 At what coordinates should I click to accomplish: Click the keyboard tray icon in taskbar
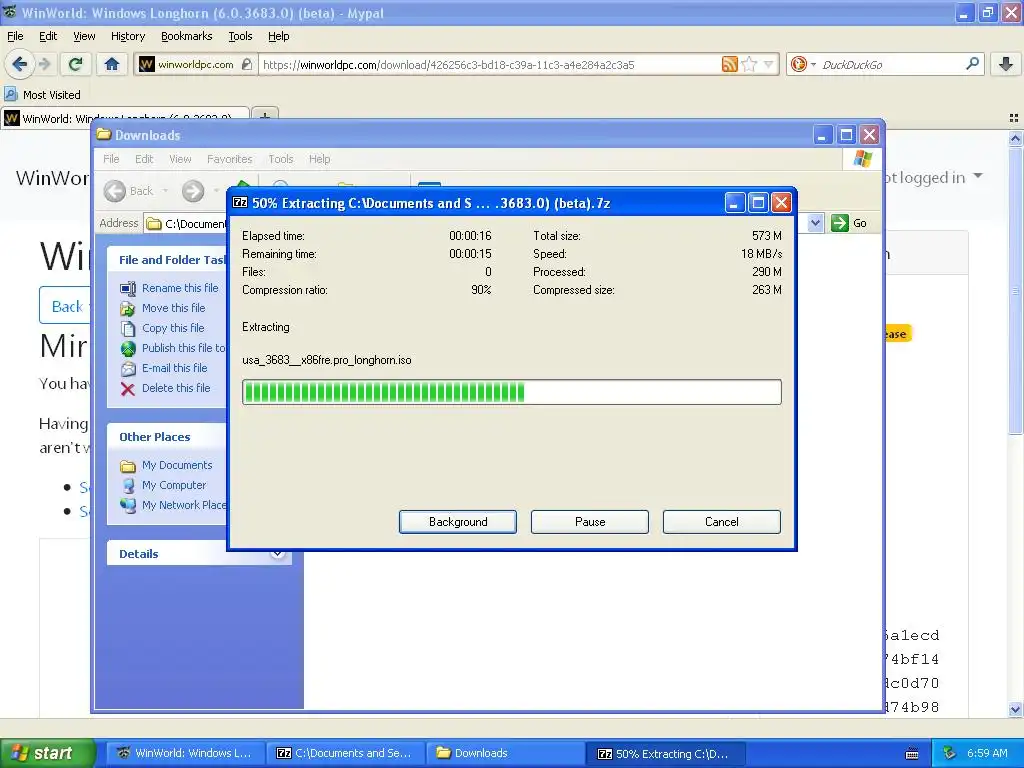tap(912, 754)
